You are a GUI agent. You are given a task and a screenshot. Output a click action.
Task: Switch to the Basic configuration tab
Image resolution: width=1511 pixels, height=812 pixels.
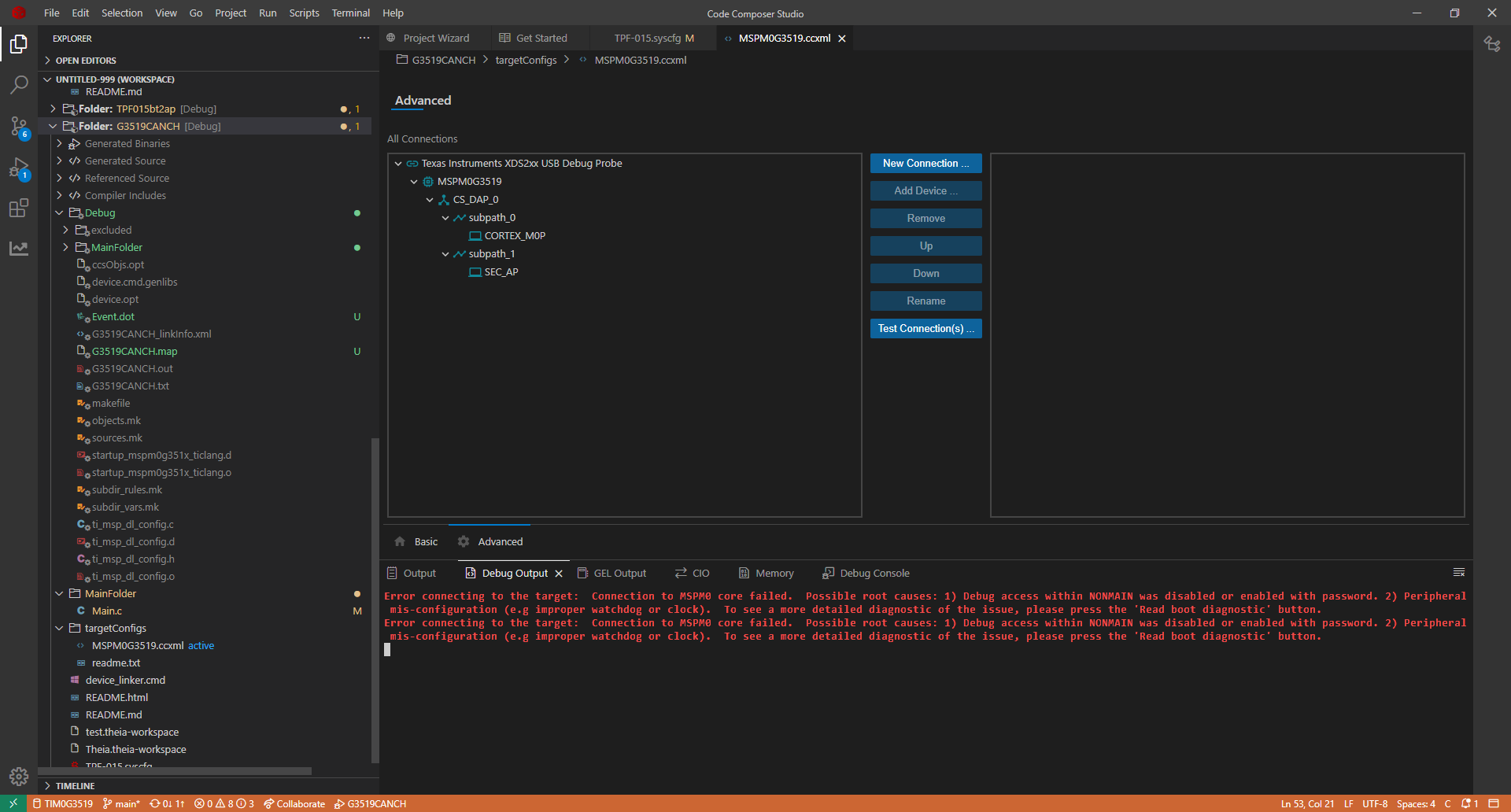click(x=425, y=542)
